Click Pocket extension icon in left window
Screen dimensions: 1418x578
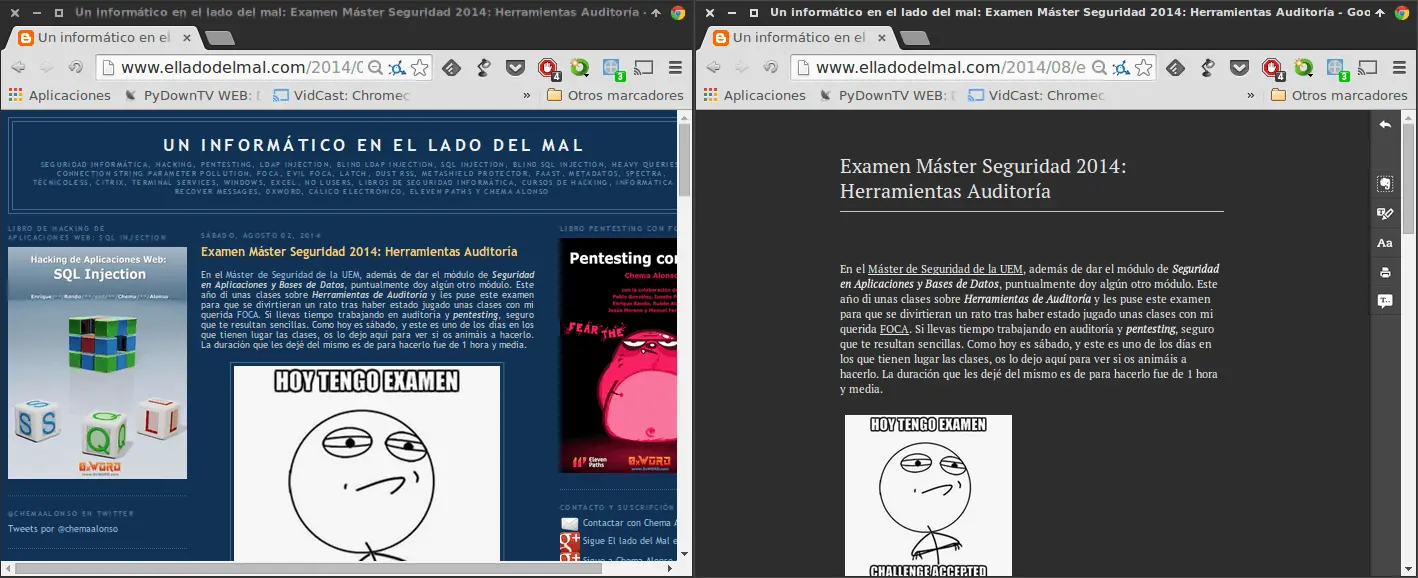(x=515, y=68)
